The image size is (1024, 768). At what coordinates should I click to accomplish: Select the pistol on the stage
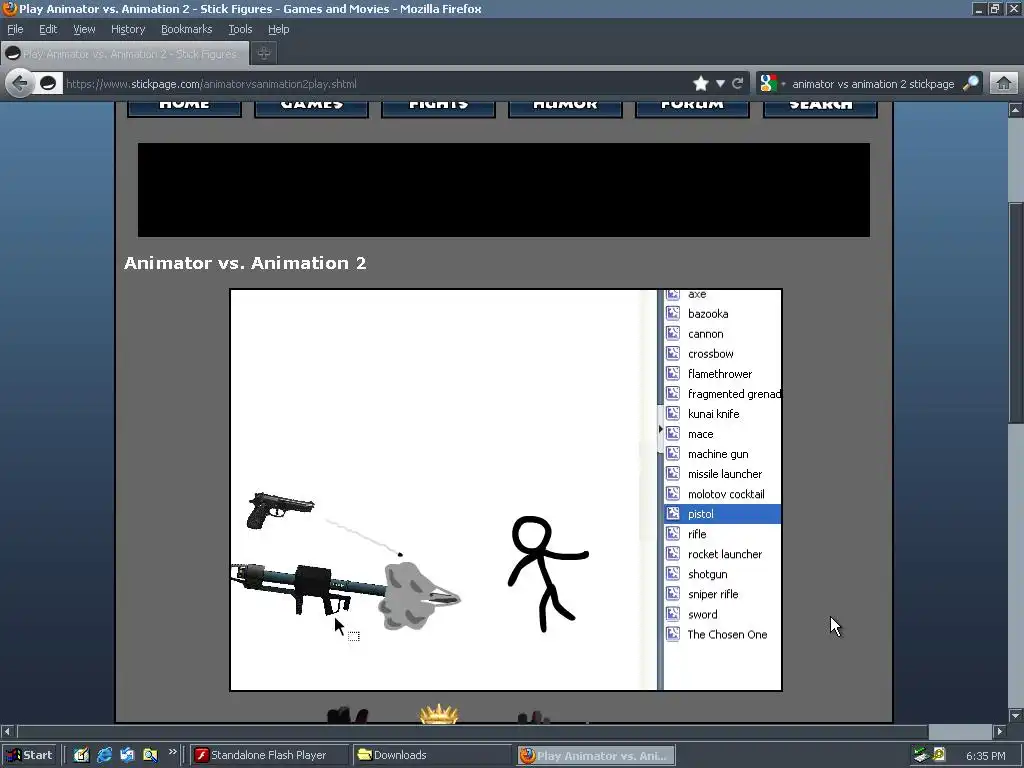point(280,510)
